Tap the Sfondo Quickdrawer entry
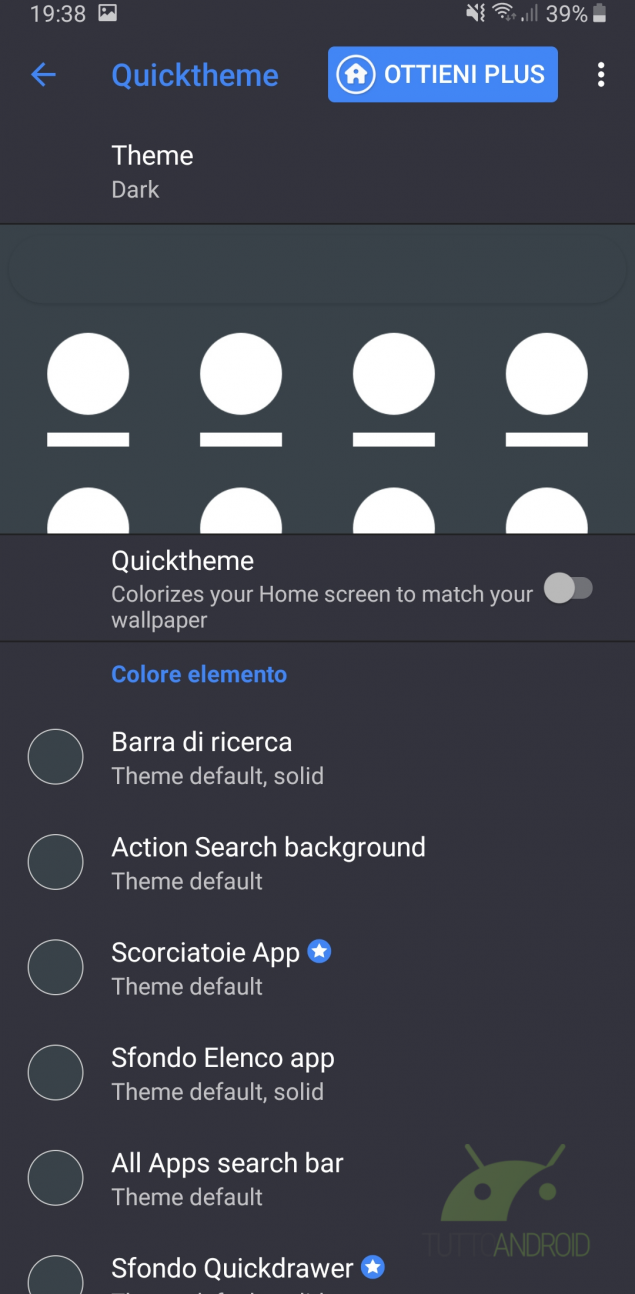The width and height of the screenshot is (635, 1294). 232,1270
